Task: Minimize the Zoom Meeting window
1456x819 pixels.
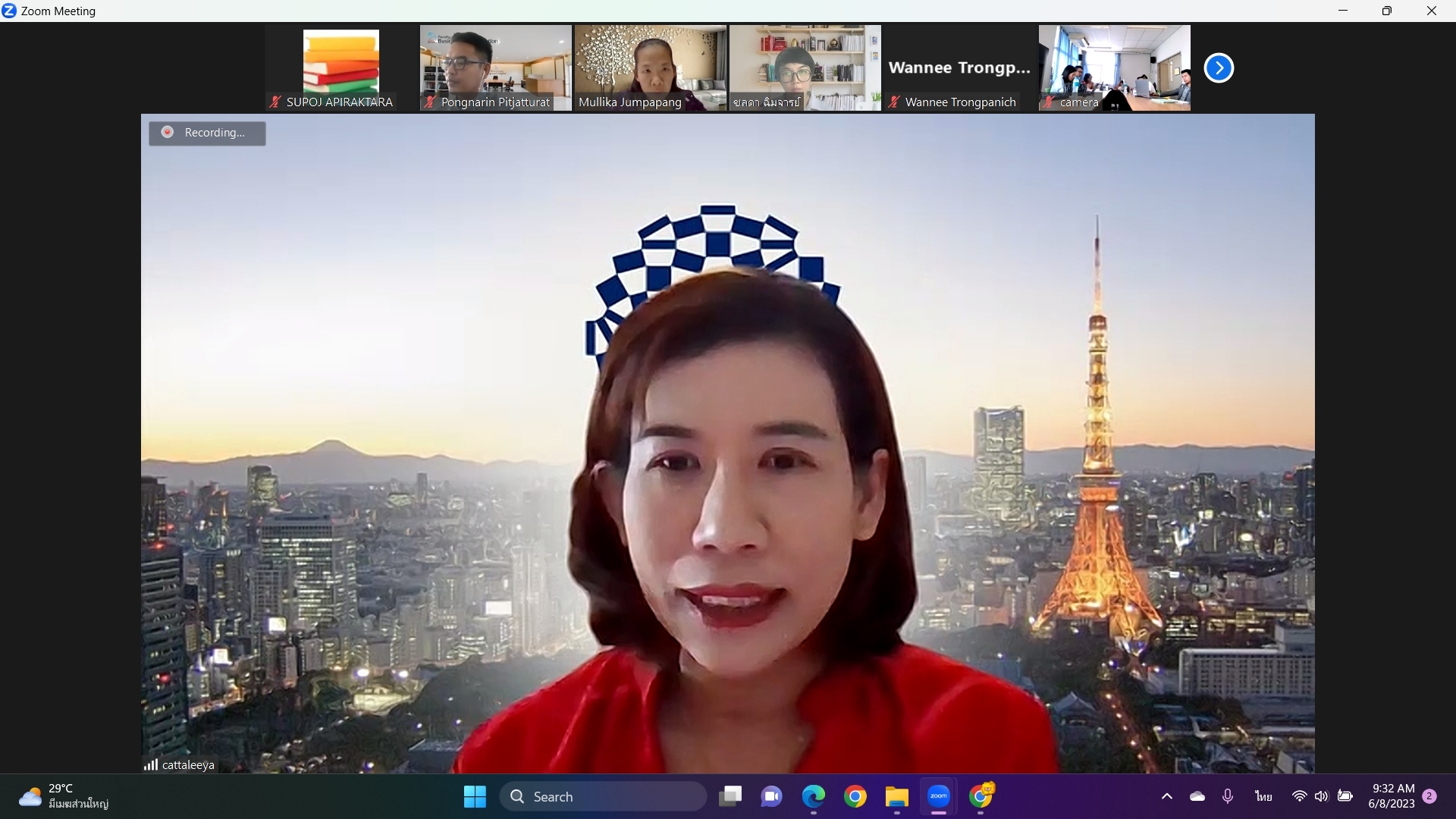Action: [x=1343, y=11]
